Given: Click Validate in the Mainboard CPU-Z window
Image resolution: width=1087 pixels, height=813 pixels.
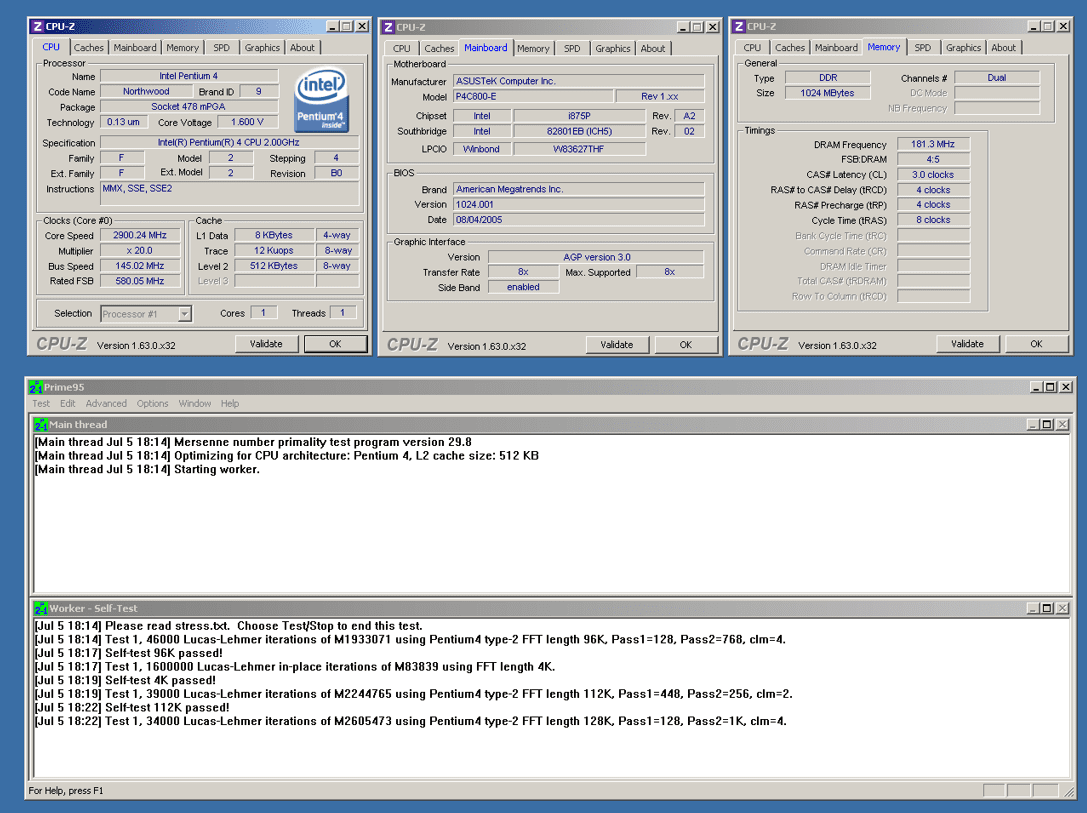Looking at the screenshot, I should 617,344.
